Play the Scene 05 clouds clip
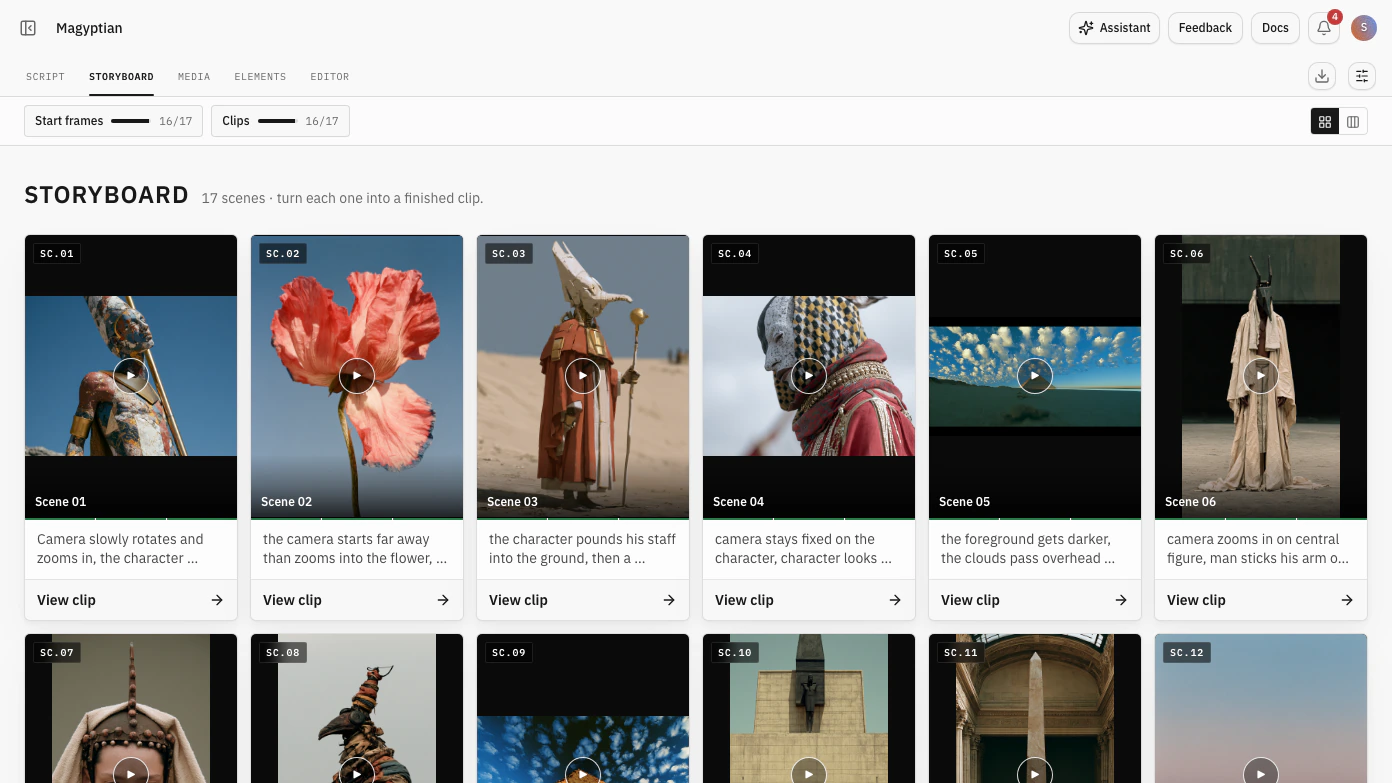The width and height of the screenshot is (1392, 783). coord(1035,376)
